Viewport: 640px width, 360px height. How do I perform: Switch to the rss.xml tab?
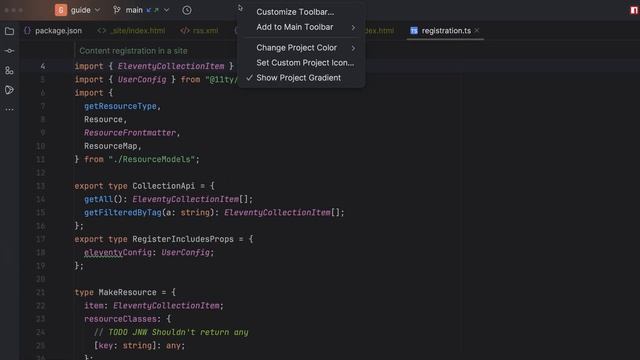[200, 31]
